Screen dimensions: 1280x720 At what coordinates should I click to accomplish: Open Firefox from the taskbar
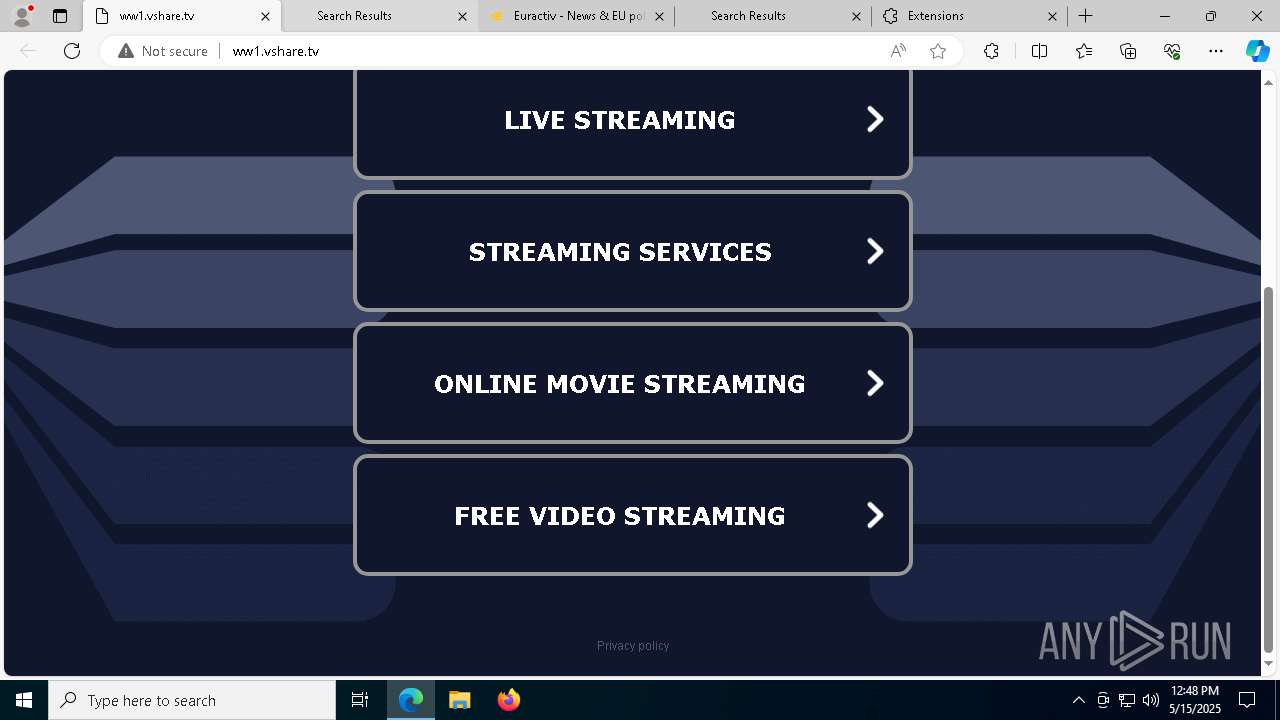[508, 700]
